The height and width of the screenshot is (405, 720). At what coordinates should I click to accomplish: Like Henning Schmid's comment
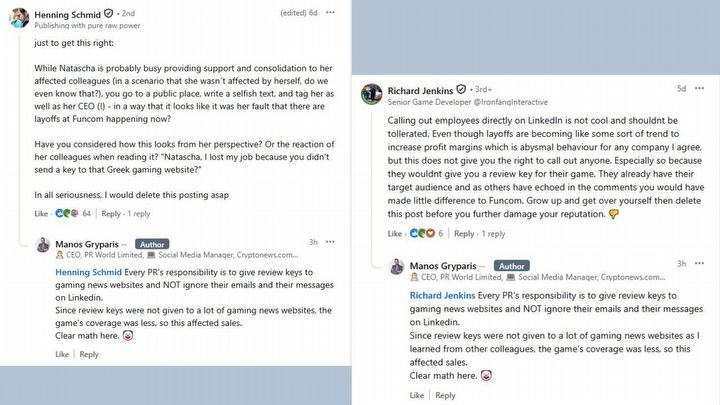[41, 213]
